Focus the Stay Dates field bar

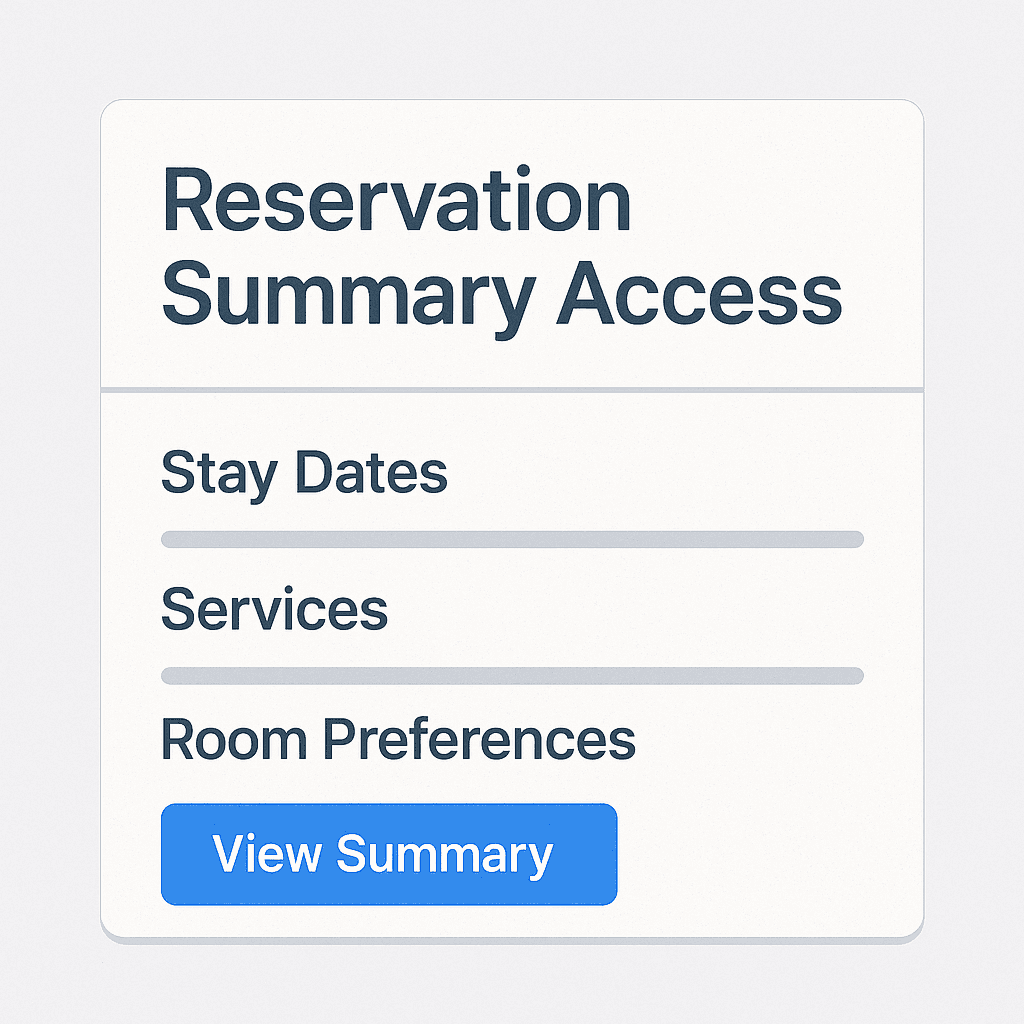pos(512,540)
